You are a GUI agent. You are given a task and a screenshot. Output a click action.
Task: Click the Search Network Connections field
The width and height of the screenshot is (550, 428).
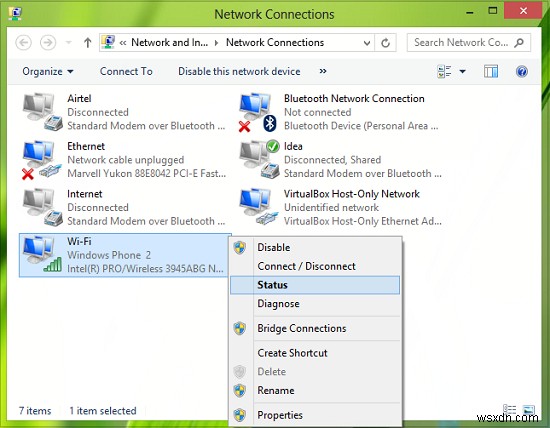point(469,43)
